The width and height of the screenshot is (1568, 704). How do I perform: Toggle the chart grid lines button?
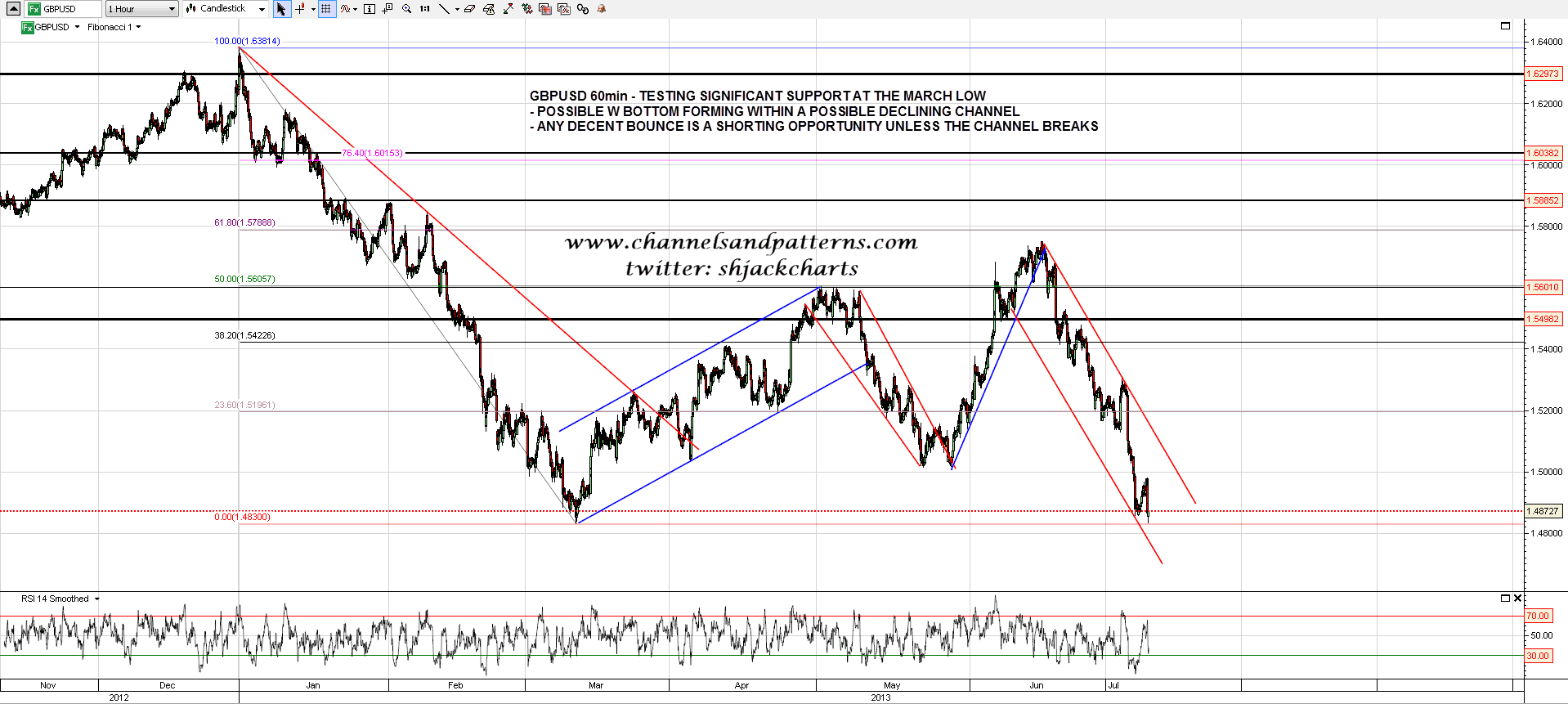tap(326, 9)
